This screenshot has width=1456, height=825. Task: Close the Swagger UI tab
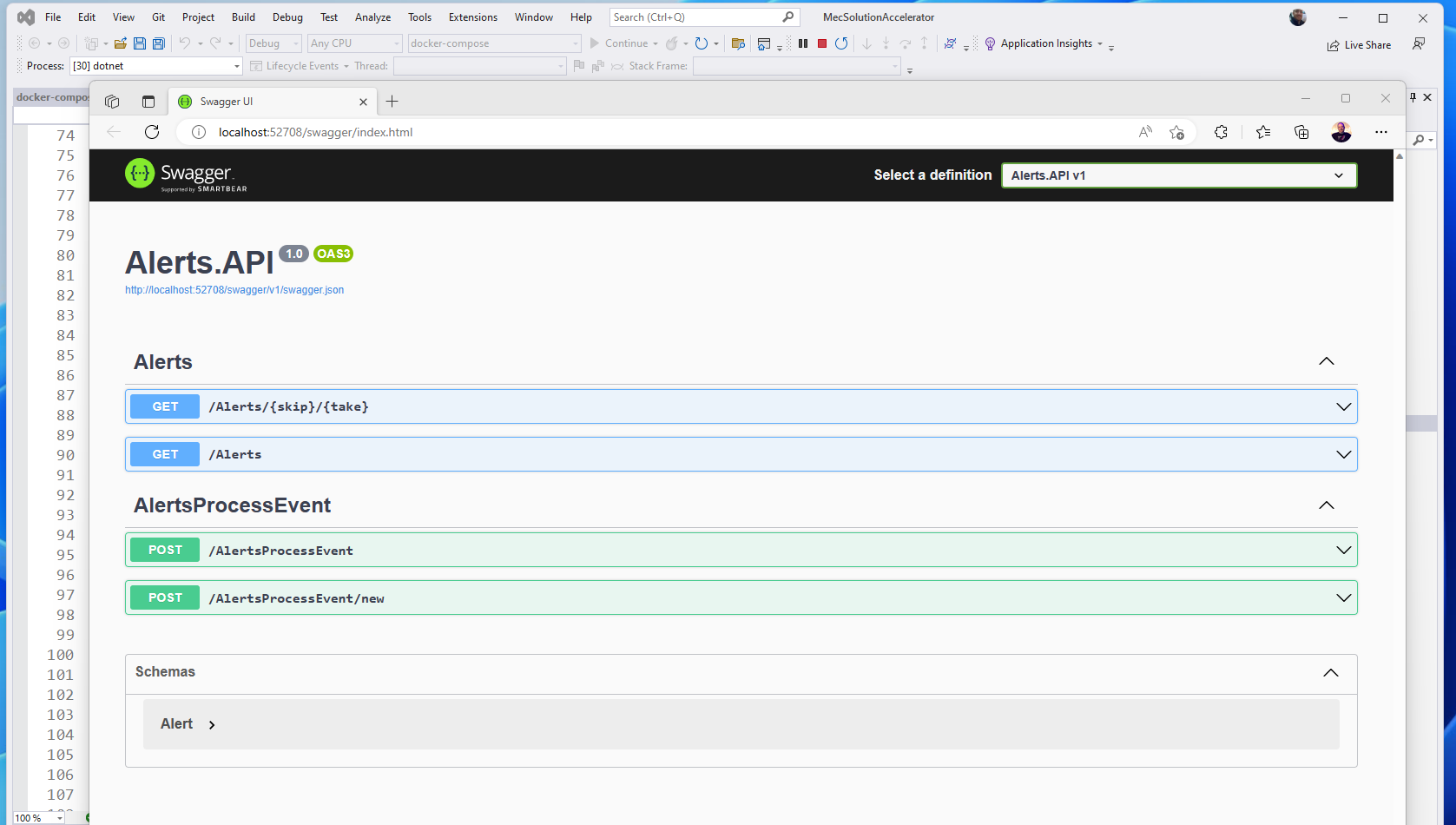(363, 102)
